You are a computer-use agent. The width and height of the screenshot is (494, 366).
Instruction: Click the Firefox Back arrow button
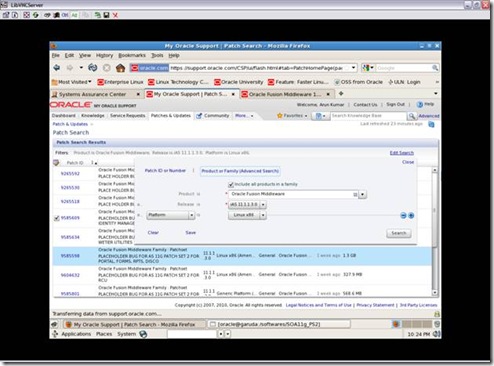(x=57, y=68)
